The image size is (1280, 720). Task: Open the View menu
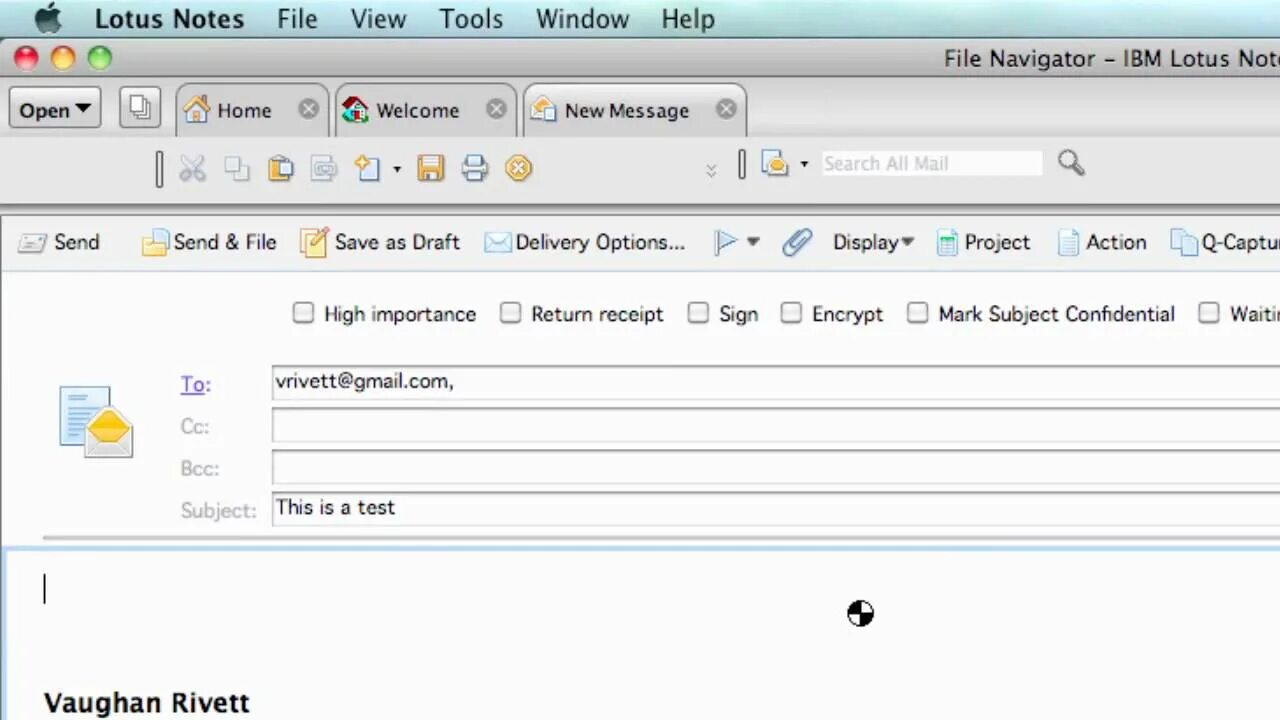378,18
